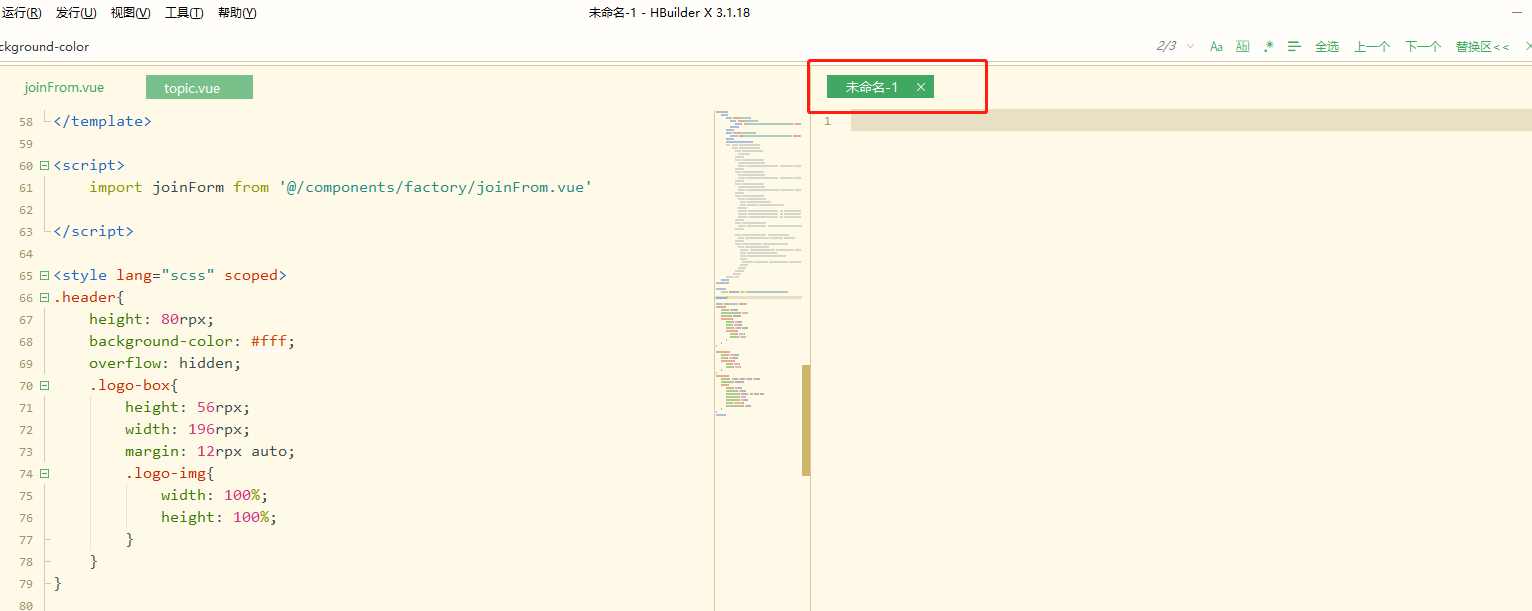The image size is (1532, 611).
Task: Click the background-color: #fff; line
Action: [x=192, y=341]
